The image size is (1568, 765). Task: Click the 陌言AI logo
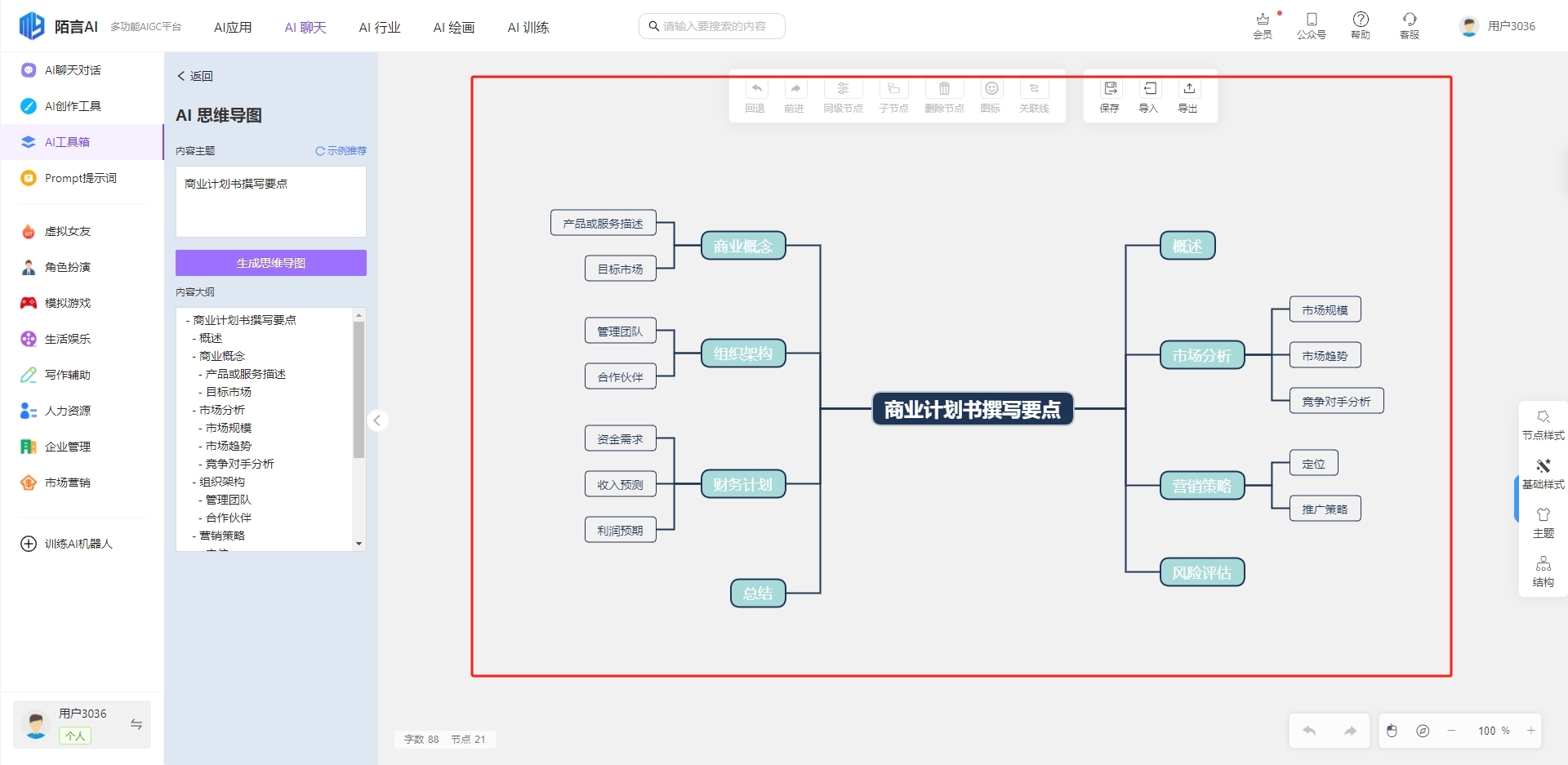(59, 26)
